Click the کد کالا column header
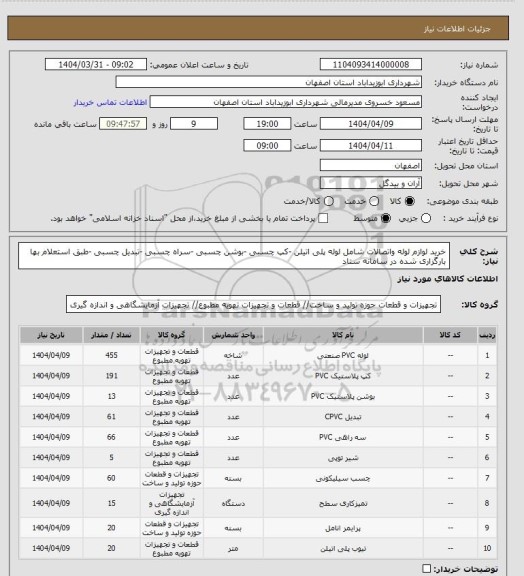This screenshot has width=524, height=576. 450,335
